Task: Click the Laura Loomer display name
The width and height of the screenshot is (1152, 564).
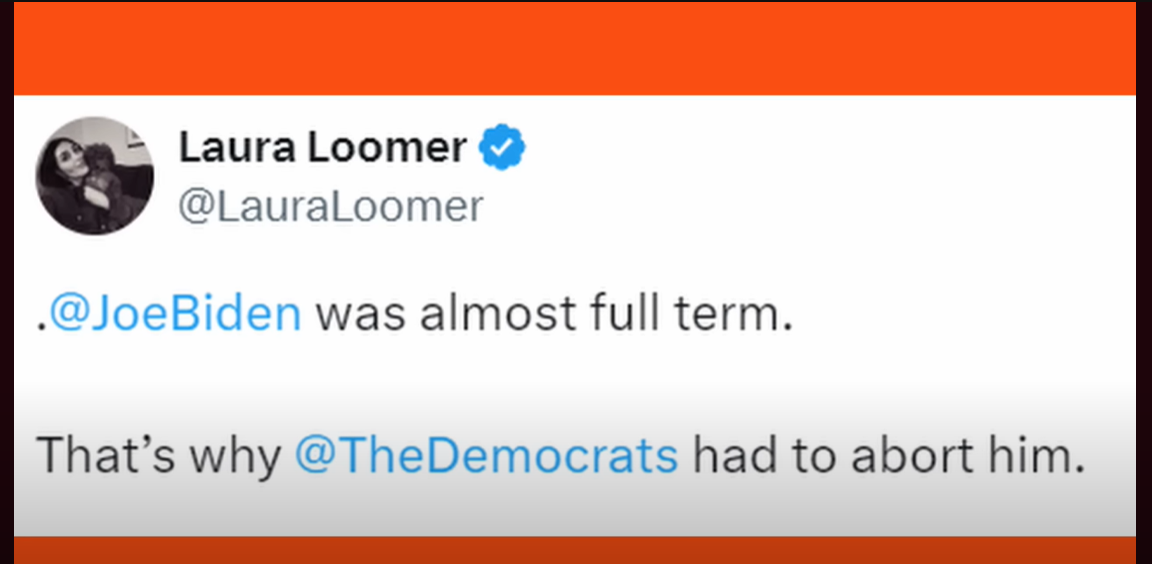Action: [323, 148]
